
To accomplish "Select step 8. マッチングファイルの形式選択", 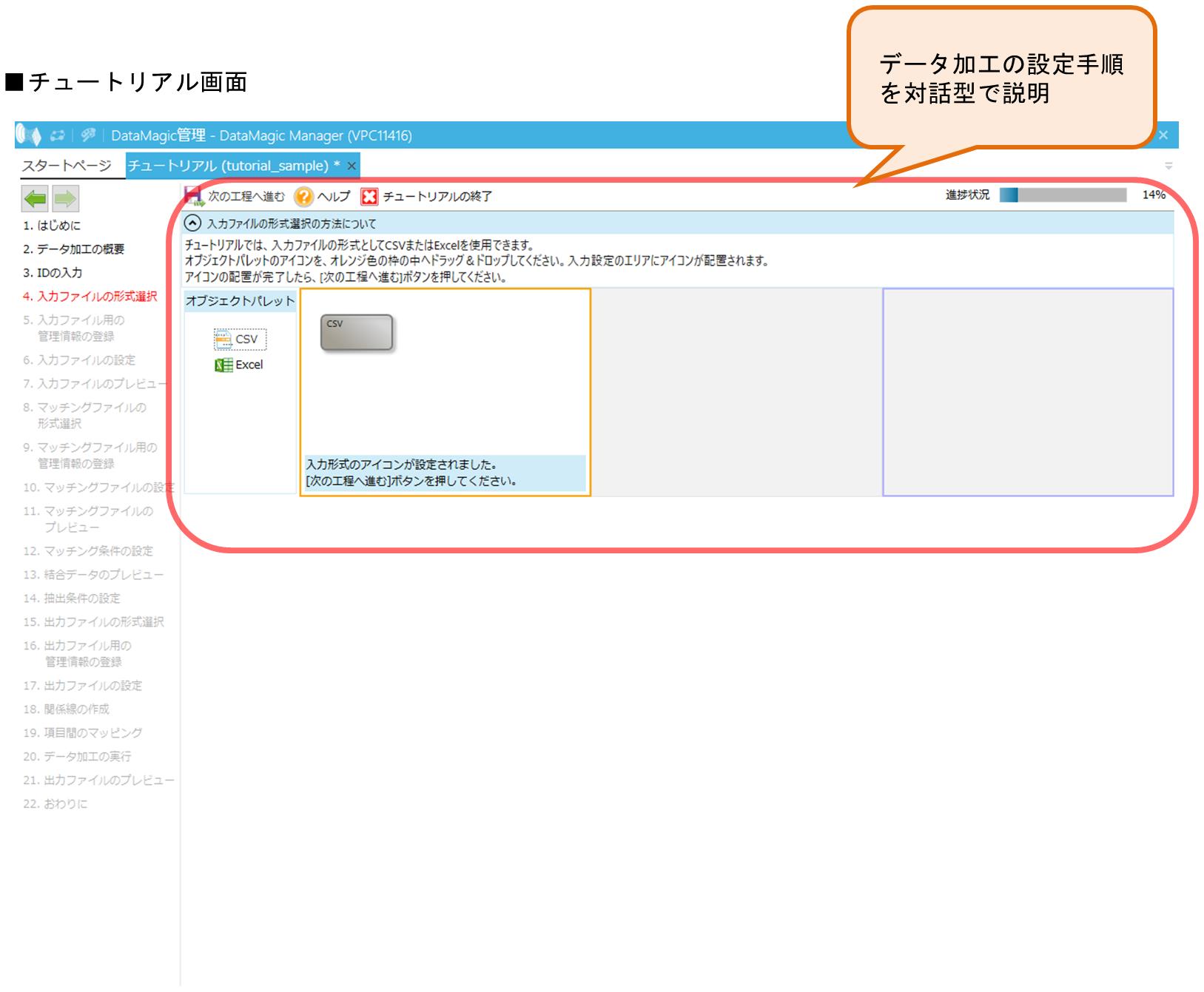I will (x=84, y=415).
